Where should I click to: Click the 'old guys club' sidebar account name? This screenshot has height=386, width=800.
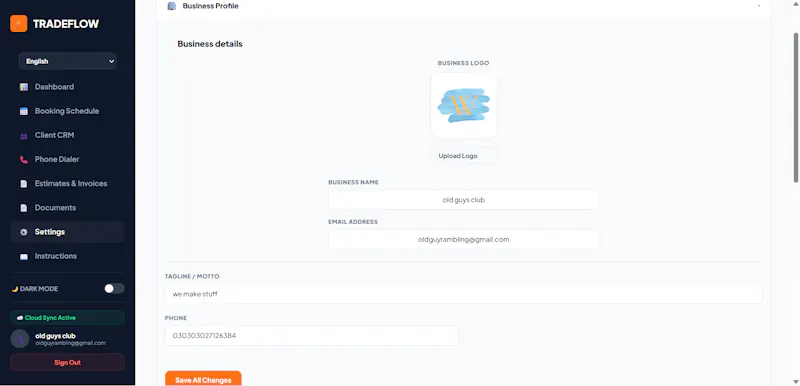click(x=55, y=336)
